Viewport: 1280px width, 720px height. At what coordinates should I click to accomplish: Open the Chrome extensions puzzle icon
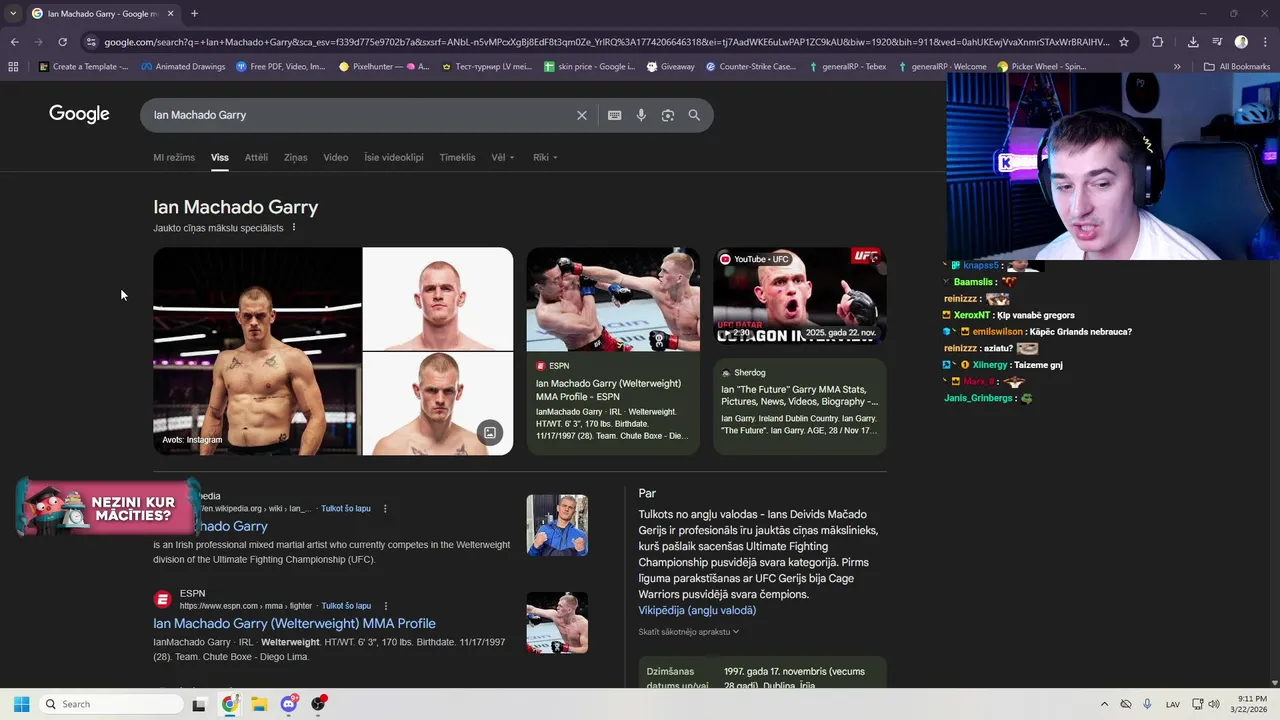point(1158,42)
